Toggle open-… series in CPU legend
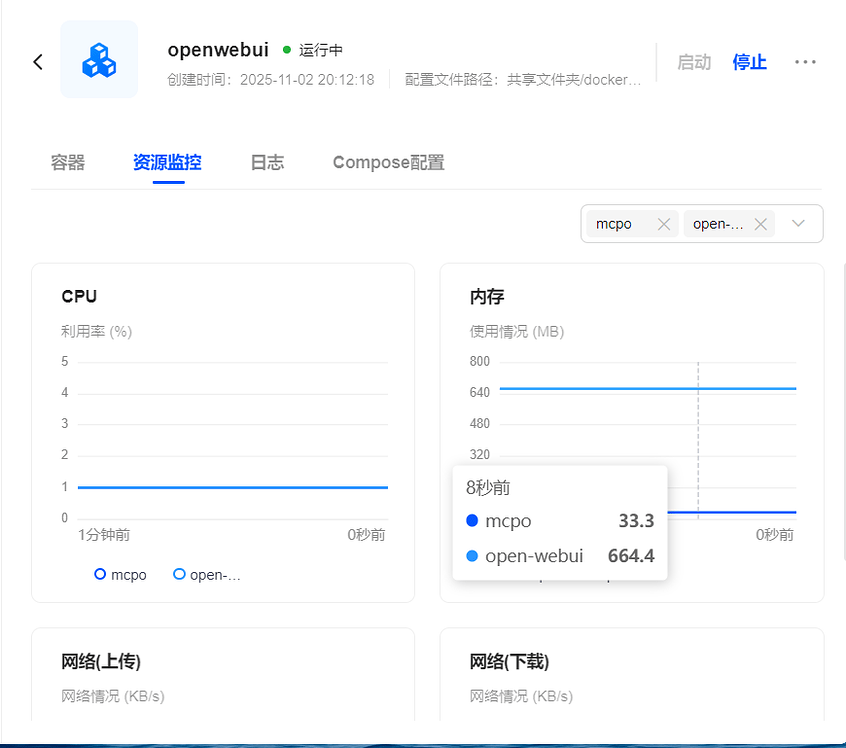The width and height of the screenshot is (846, 748). pyautogui.click(x=207, y=575)
